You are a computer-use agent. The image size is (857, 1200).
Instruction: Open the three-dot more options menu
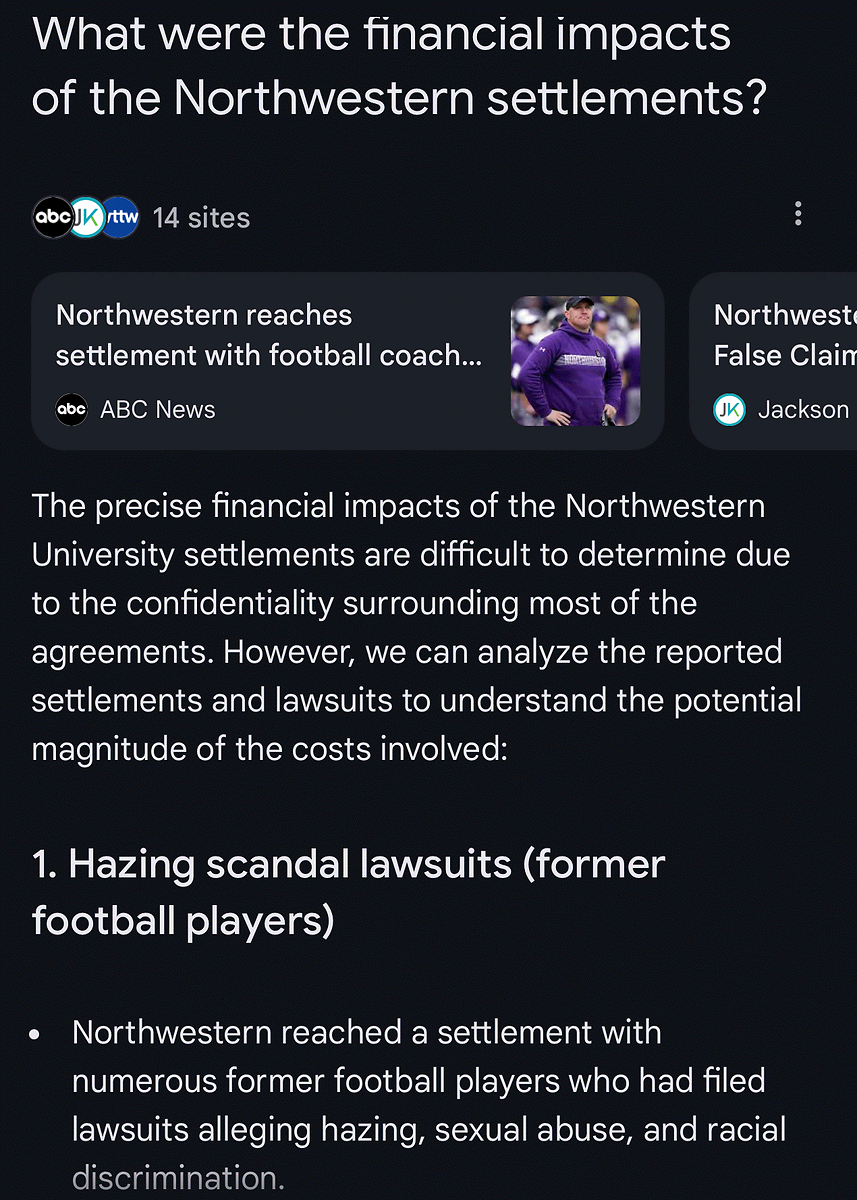(797, 214)
